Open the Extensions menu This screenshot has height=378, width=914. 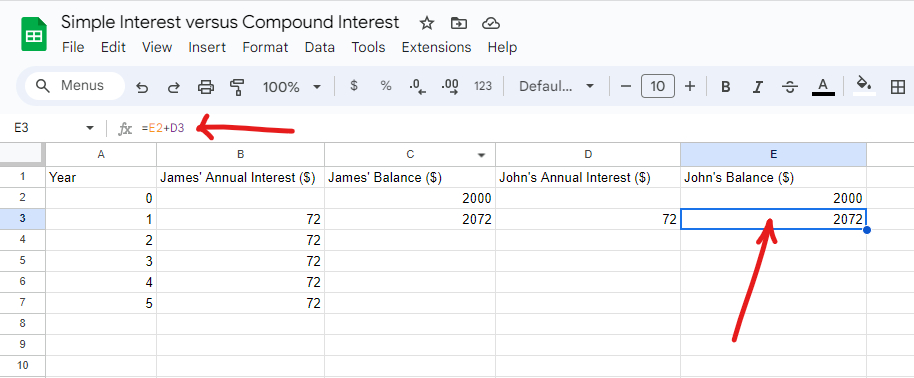pos(436,48)
